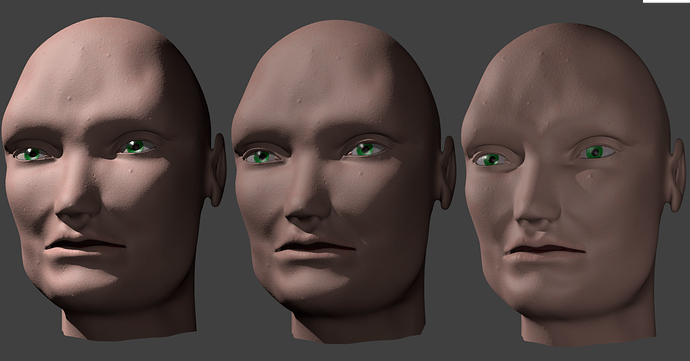The image size is (690, 361).
Task: Click right head's green eye nearest its ear
Action: (x=596, y=152)
